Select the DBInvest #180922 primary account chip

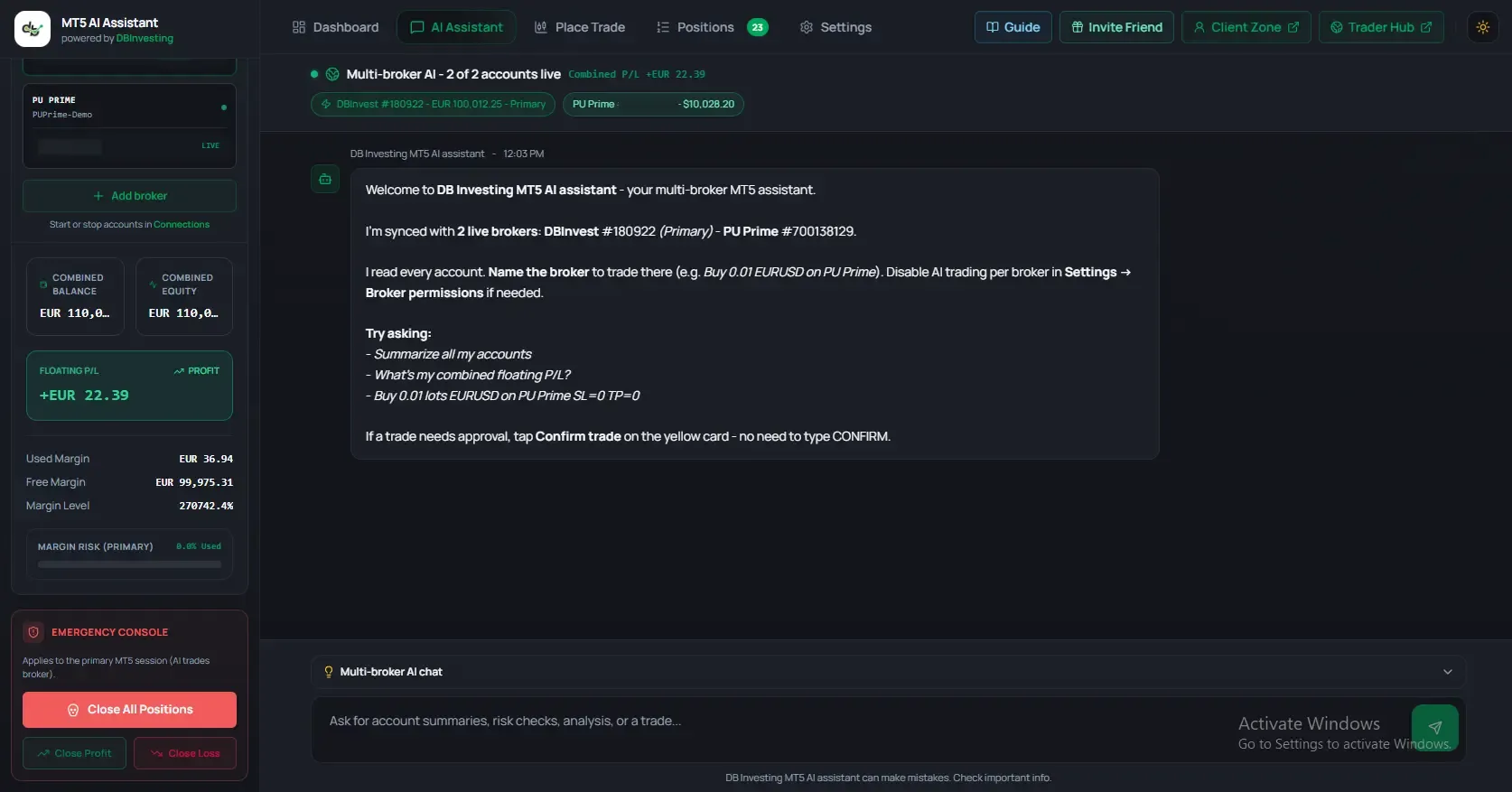433,104
